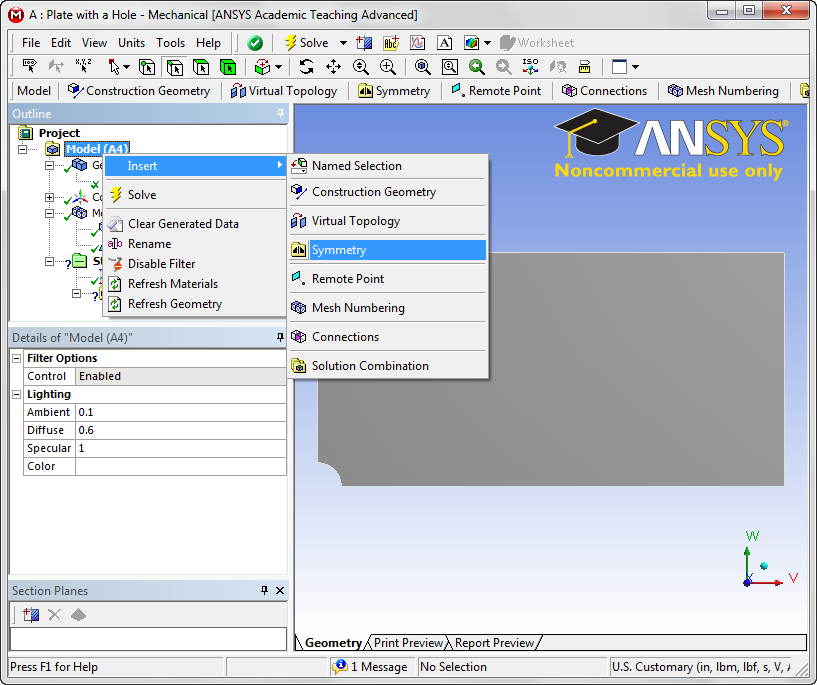Image resolution: width=817 pixels, height=685 pixels.
Task: Click Virtual Topology in context toolbar
Action: click(x=284, y=91)
